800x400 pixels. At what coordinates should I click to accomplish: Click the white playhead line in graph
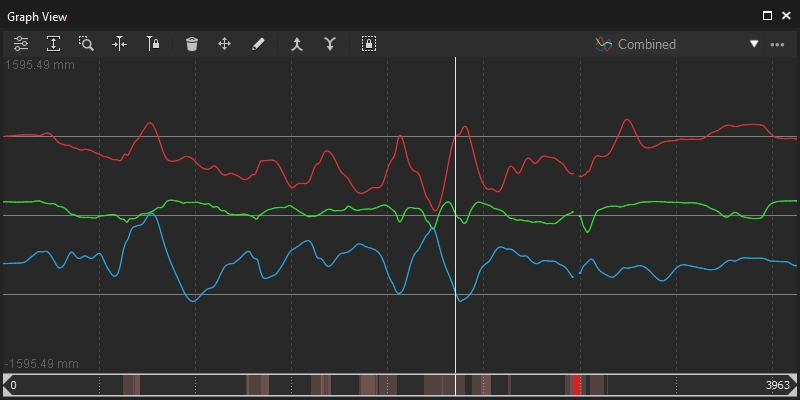coord(456,214)
